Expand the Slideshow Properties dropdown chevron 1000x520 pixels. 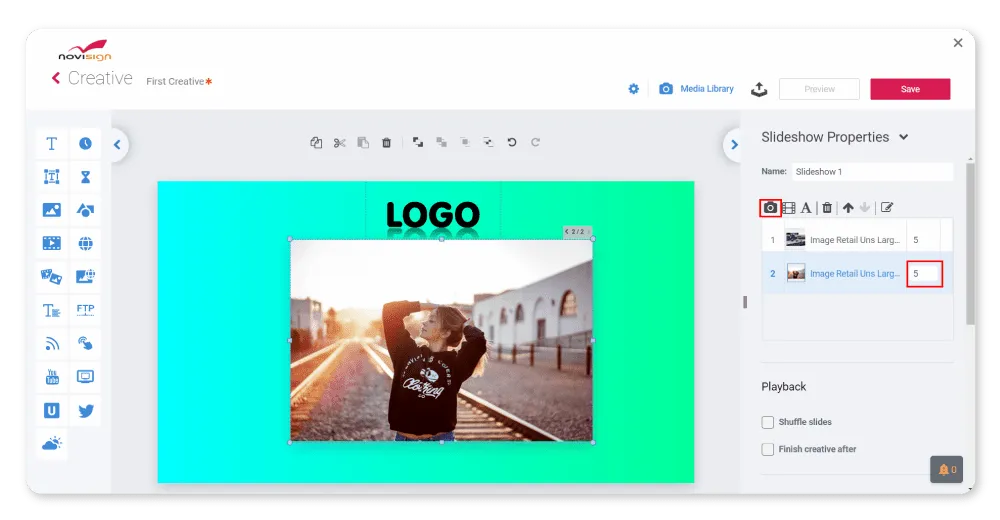(904, 137)
